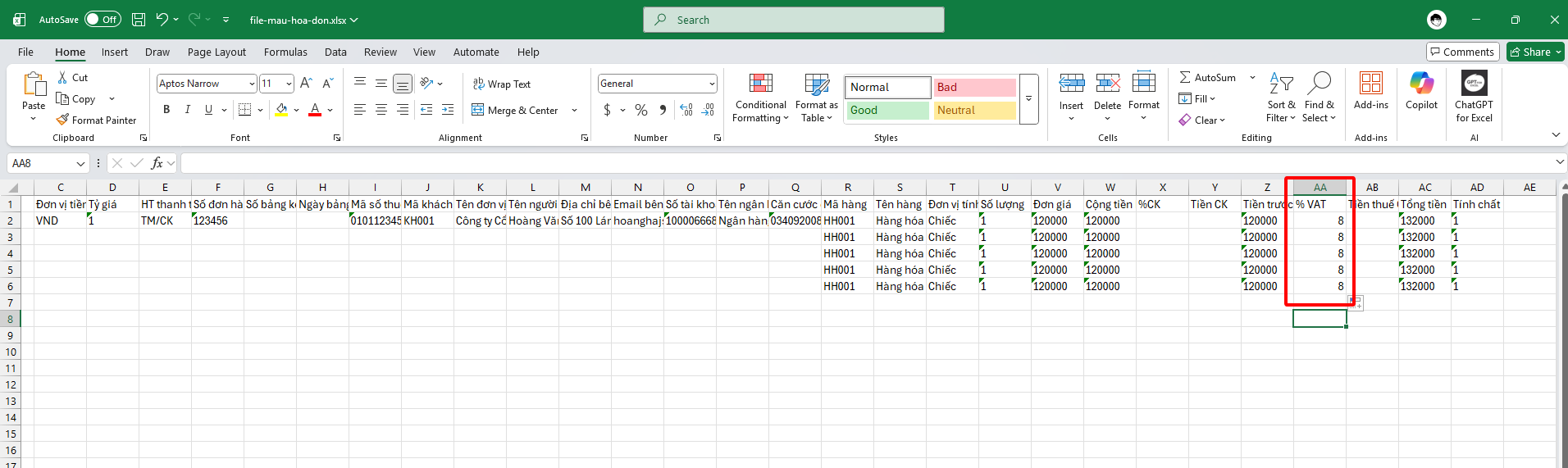Open the font name dropdown Aptos Narrow

[252, 84]
